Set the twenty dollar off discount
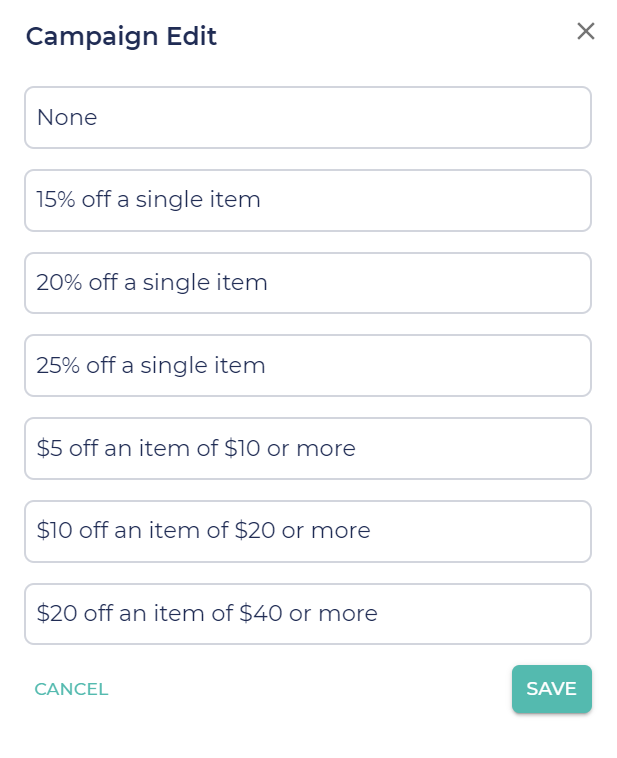Screen dimensions: 617x758 point(308,614)
